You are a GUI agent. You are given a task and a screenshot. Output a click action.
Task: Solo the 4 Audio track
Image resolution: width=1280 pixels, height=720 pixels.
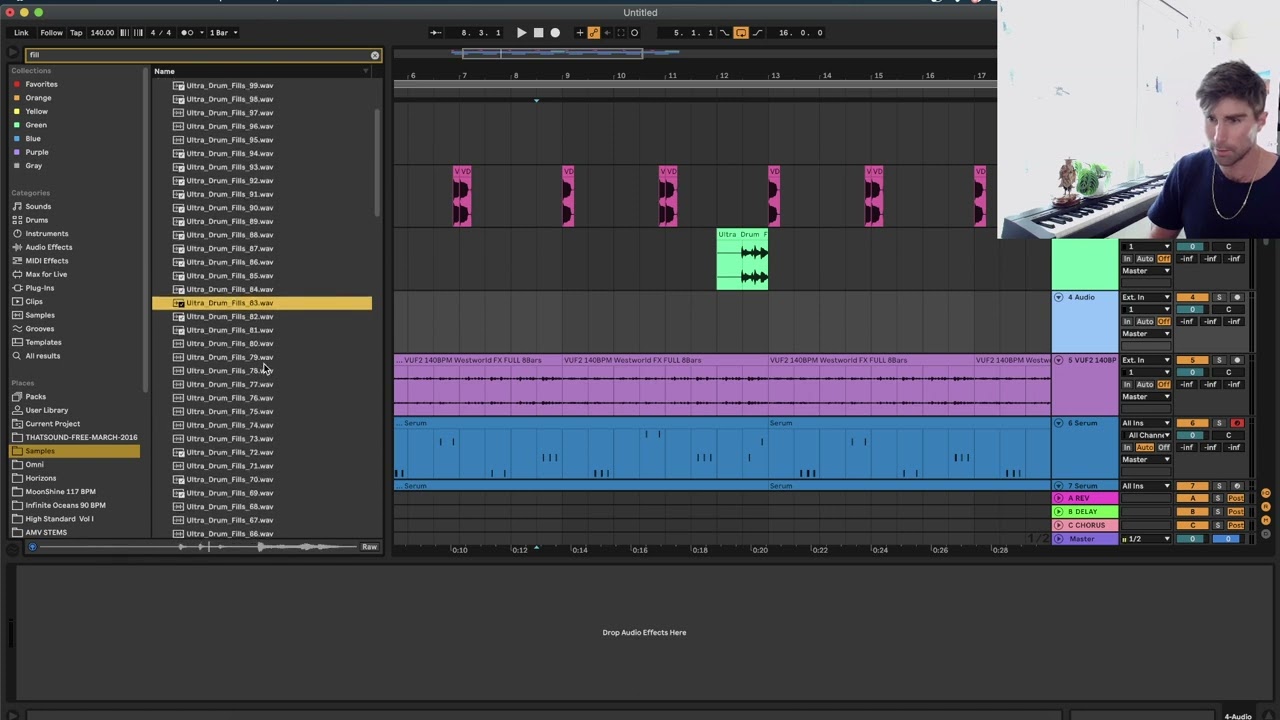pos(1219,297)
